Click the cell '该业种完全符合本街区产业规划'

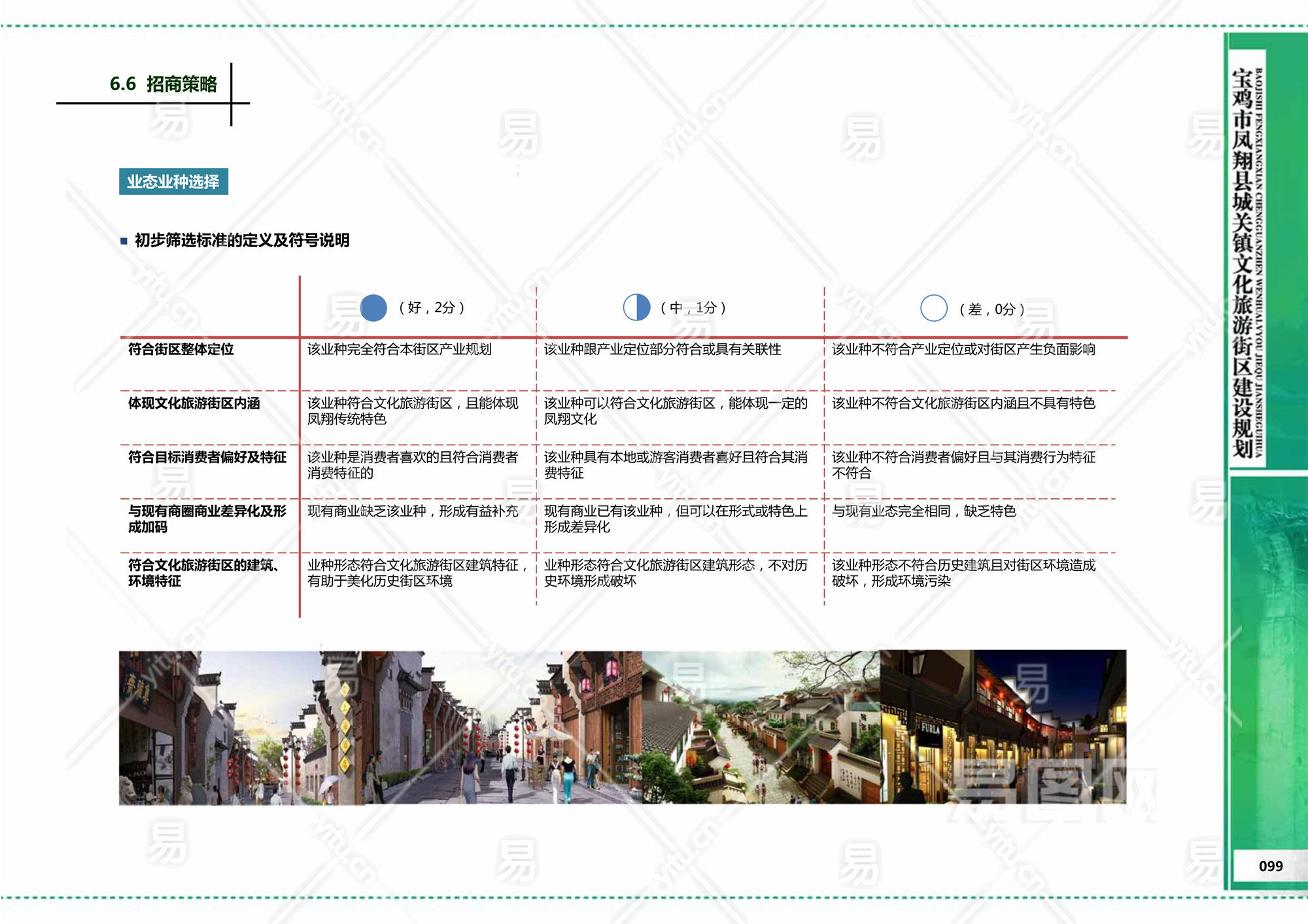coord(399,349)
